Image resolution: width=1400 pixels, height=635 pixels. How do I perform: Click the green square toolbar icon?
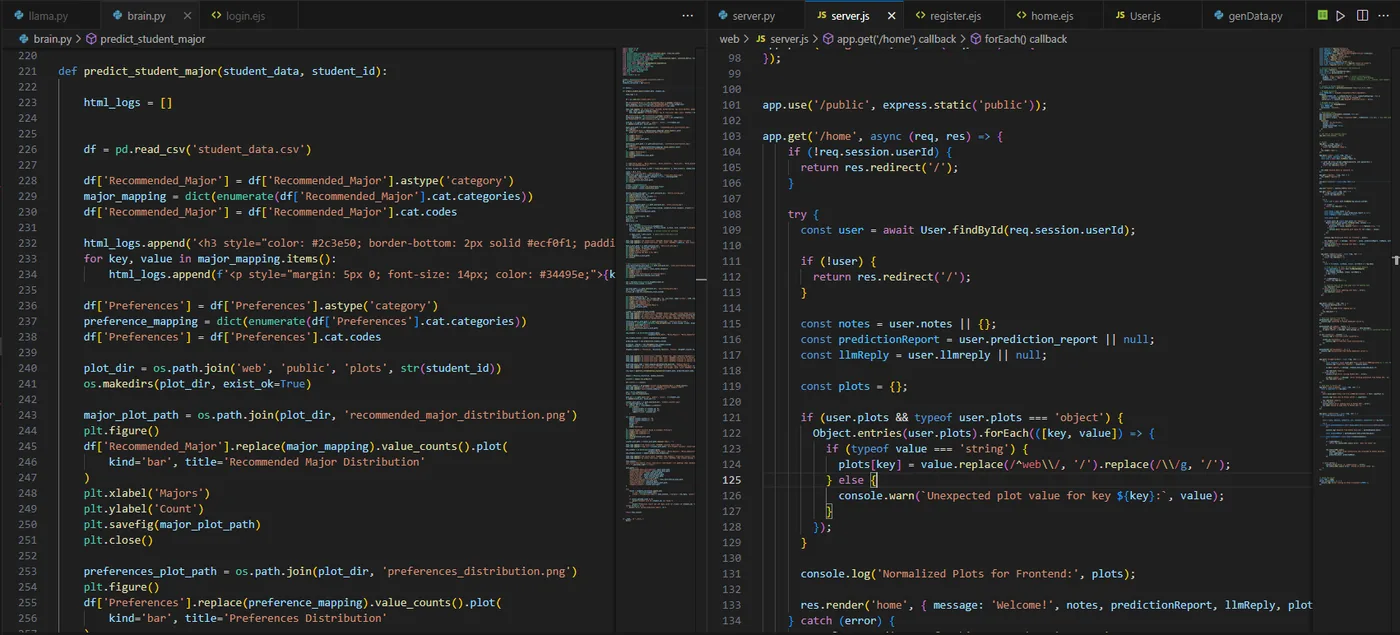pyautogui.click(x=1322, y=16)
